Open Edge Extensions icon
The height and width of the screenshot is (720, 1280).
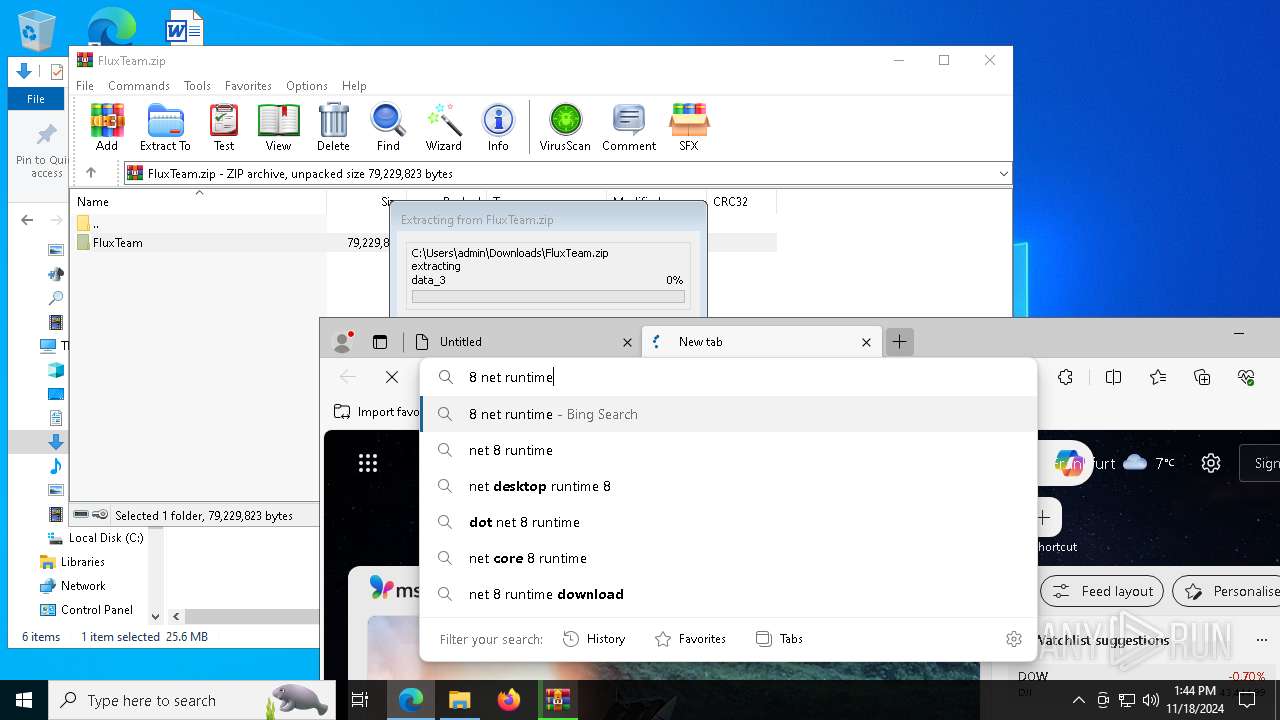pos(1066,377)
